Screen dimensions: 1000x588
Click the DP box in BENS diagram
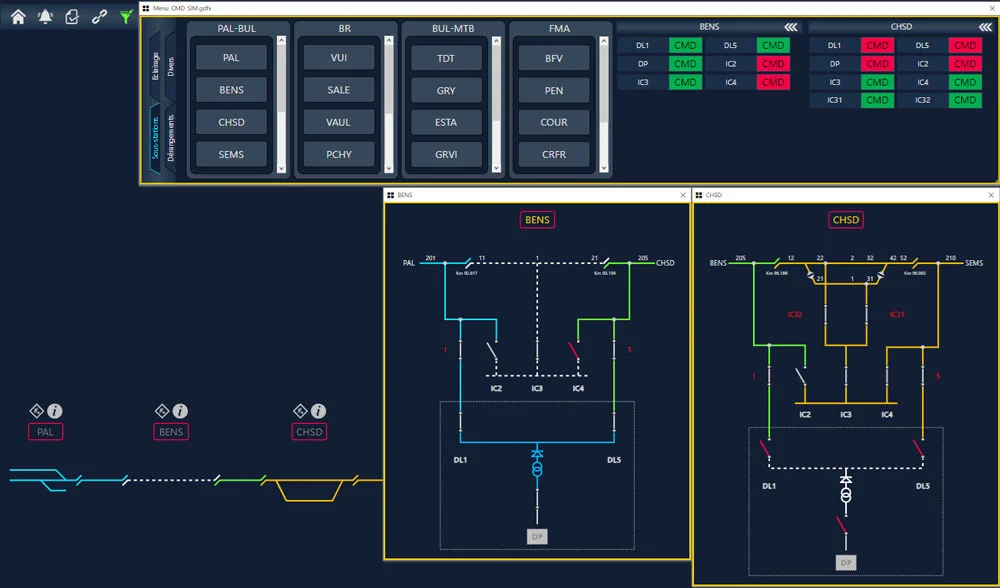pyautogui.click(x=537, y=537)
